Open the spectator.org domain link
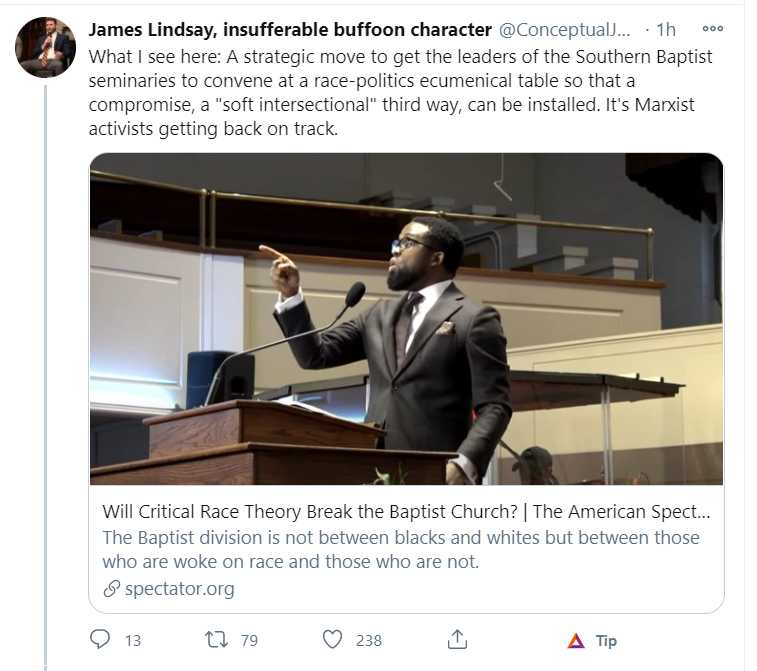 point(180,588)
